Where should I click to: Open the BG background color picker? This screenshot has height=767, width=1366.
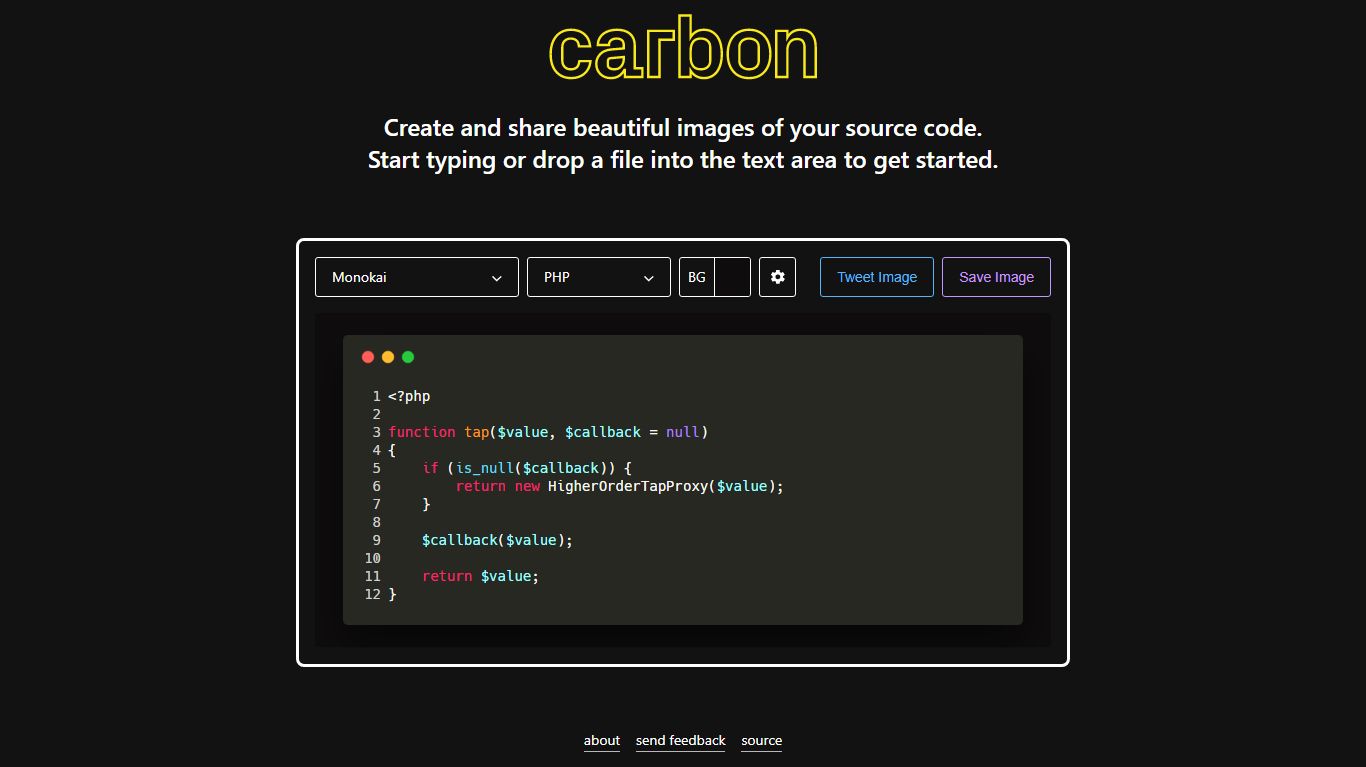tap(715, 277)
